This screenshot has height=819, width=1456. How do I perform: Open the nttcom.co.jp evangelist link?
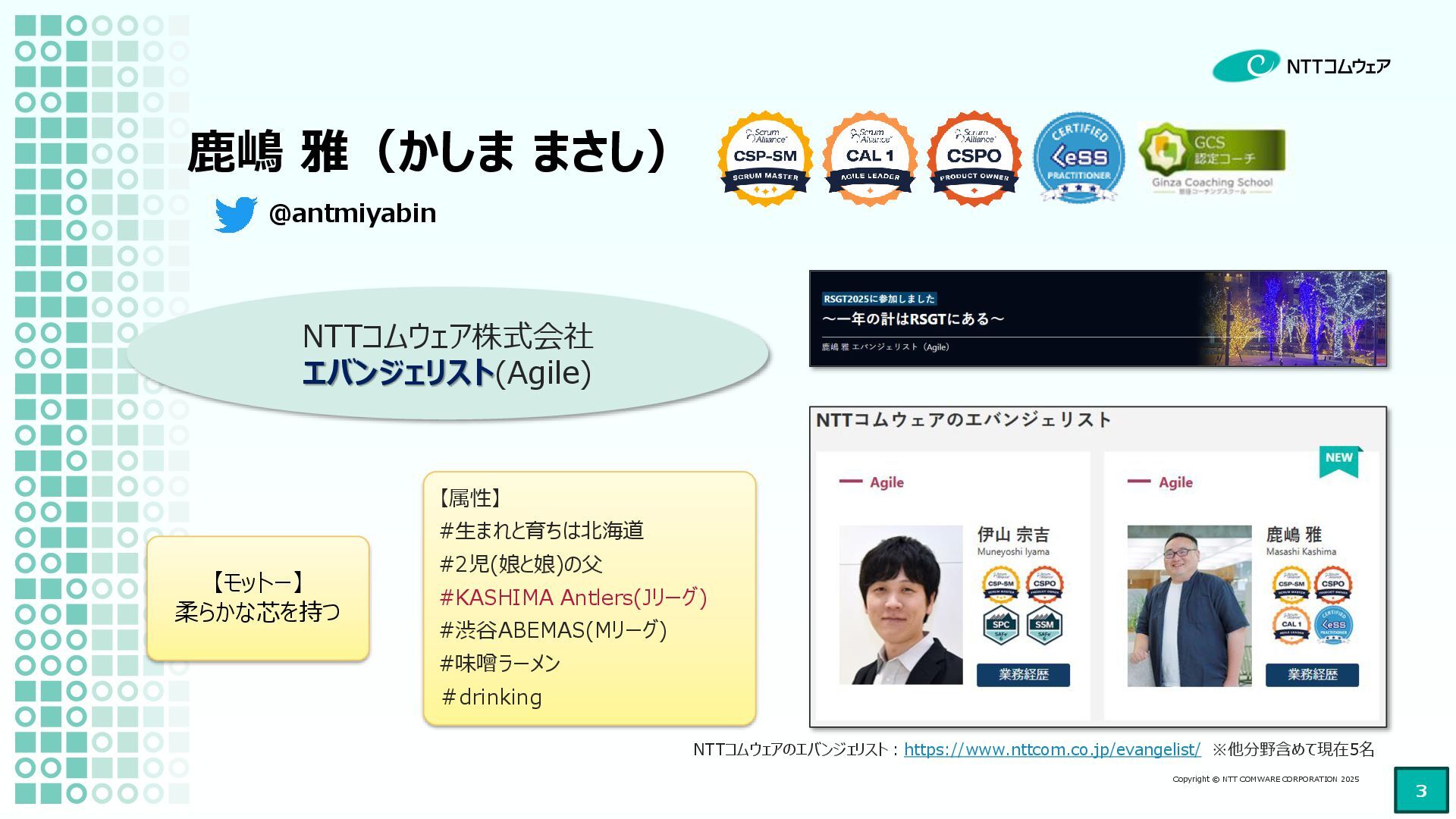pyautogui.click(x=1052, y=749)
